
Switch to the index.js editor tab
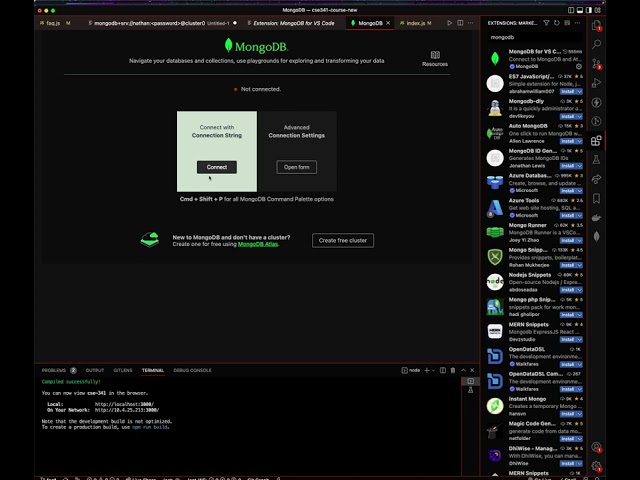416,23
